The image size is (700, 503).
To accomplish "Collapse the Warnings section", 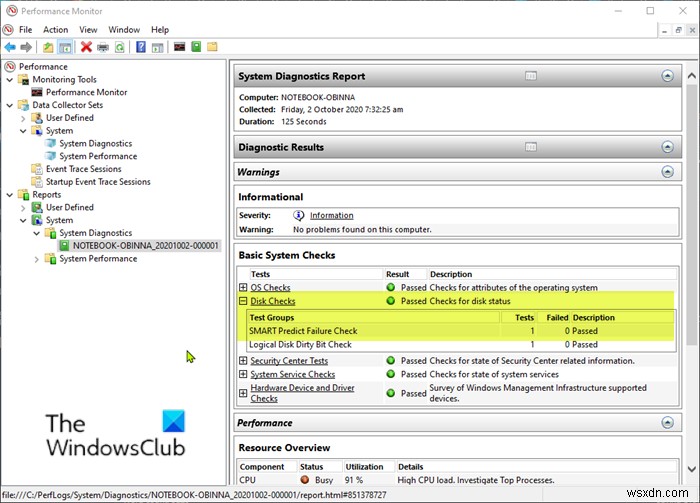I will click(x=667, y=172).
